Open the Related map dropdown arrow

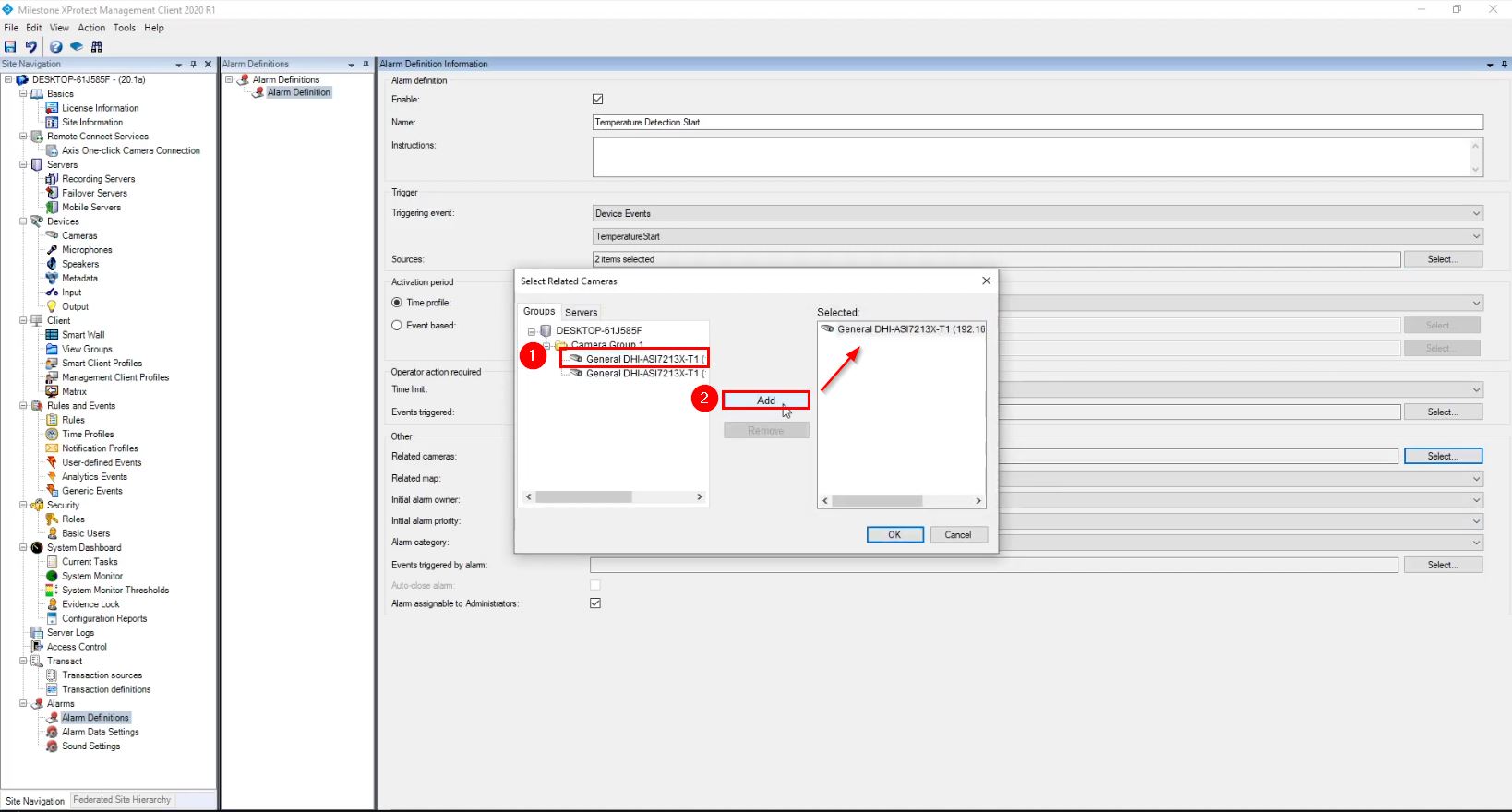point(1476,479)
